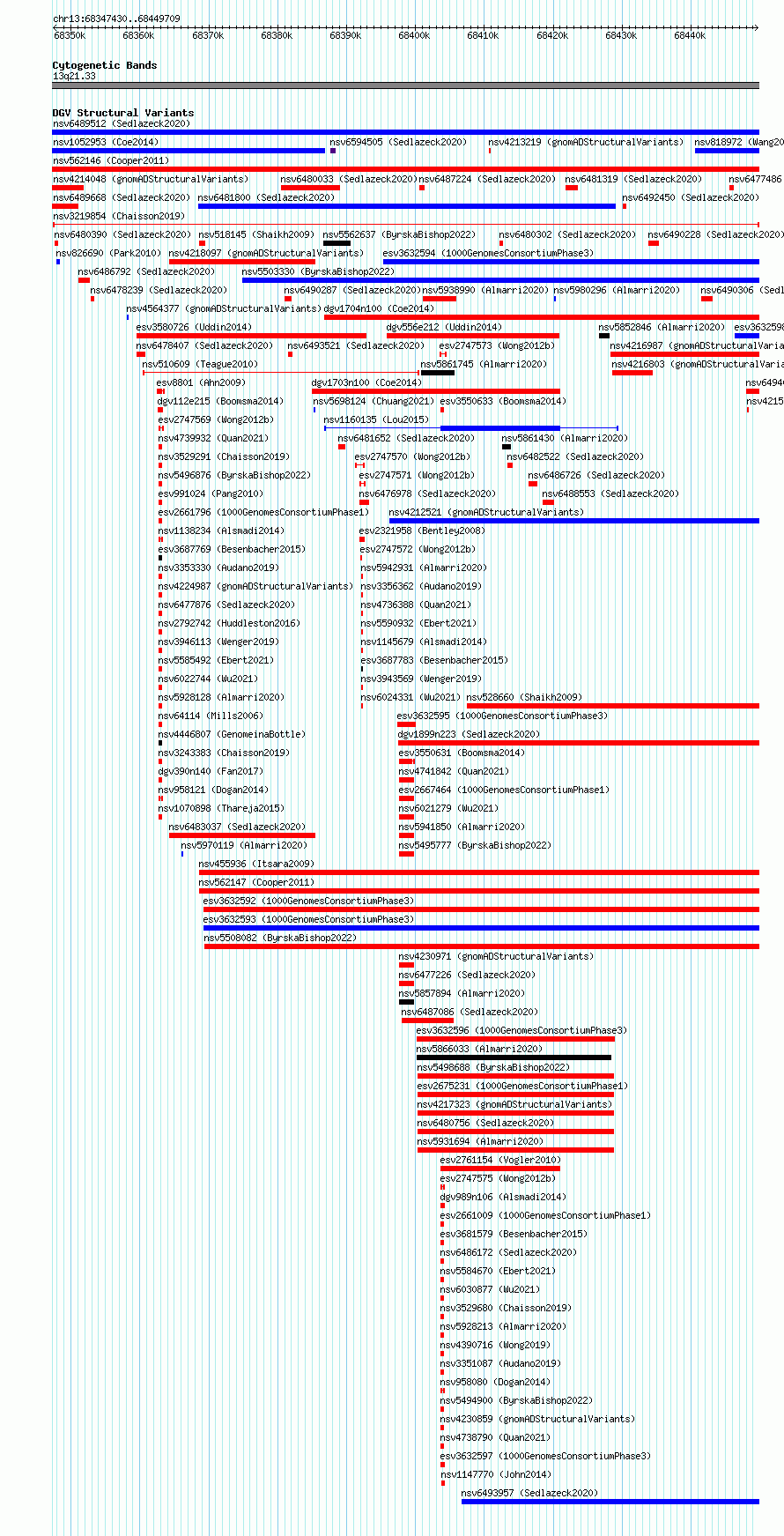Click nsv826690 (Park2010) label
784x1536 pixels.
tap(108, 253)
